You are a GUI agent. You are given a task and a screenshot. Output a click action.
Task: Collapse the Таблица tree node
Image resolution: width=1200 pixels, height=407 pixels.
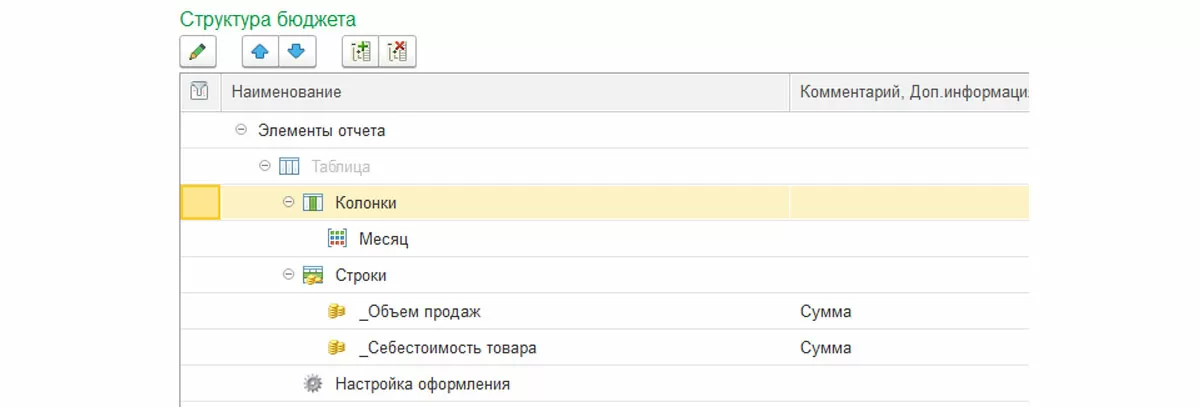pos(264,166)
